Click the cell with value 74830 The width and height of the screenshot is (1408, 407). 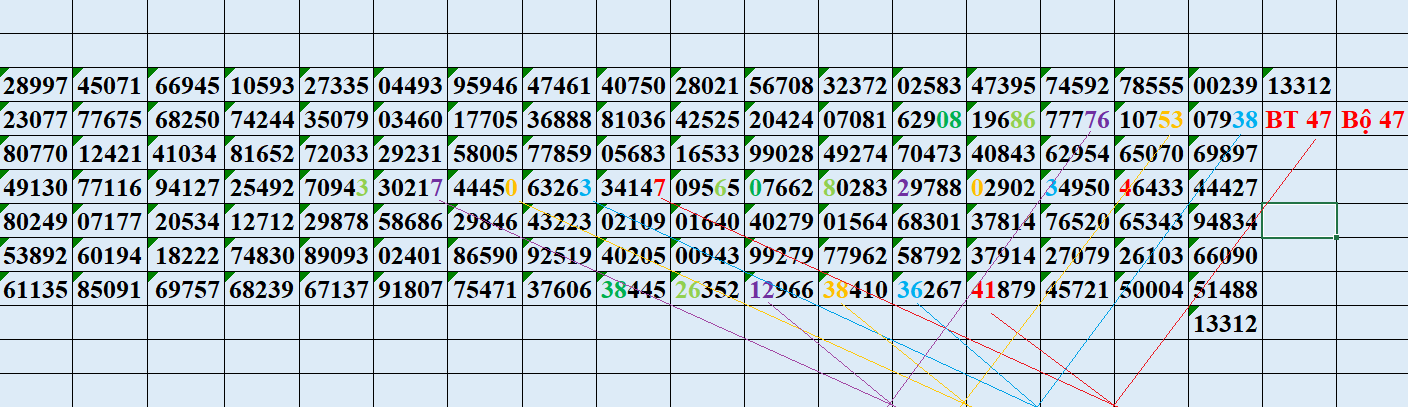coord(263,256)
